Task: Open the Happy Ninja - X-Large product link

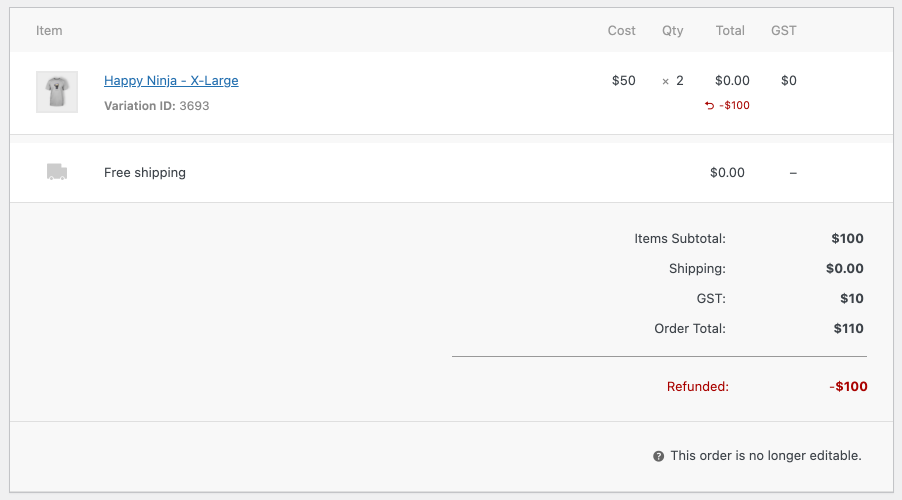Action: pos(171,81)
